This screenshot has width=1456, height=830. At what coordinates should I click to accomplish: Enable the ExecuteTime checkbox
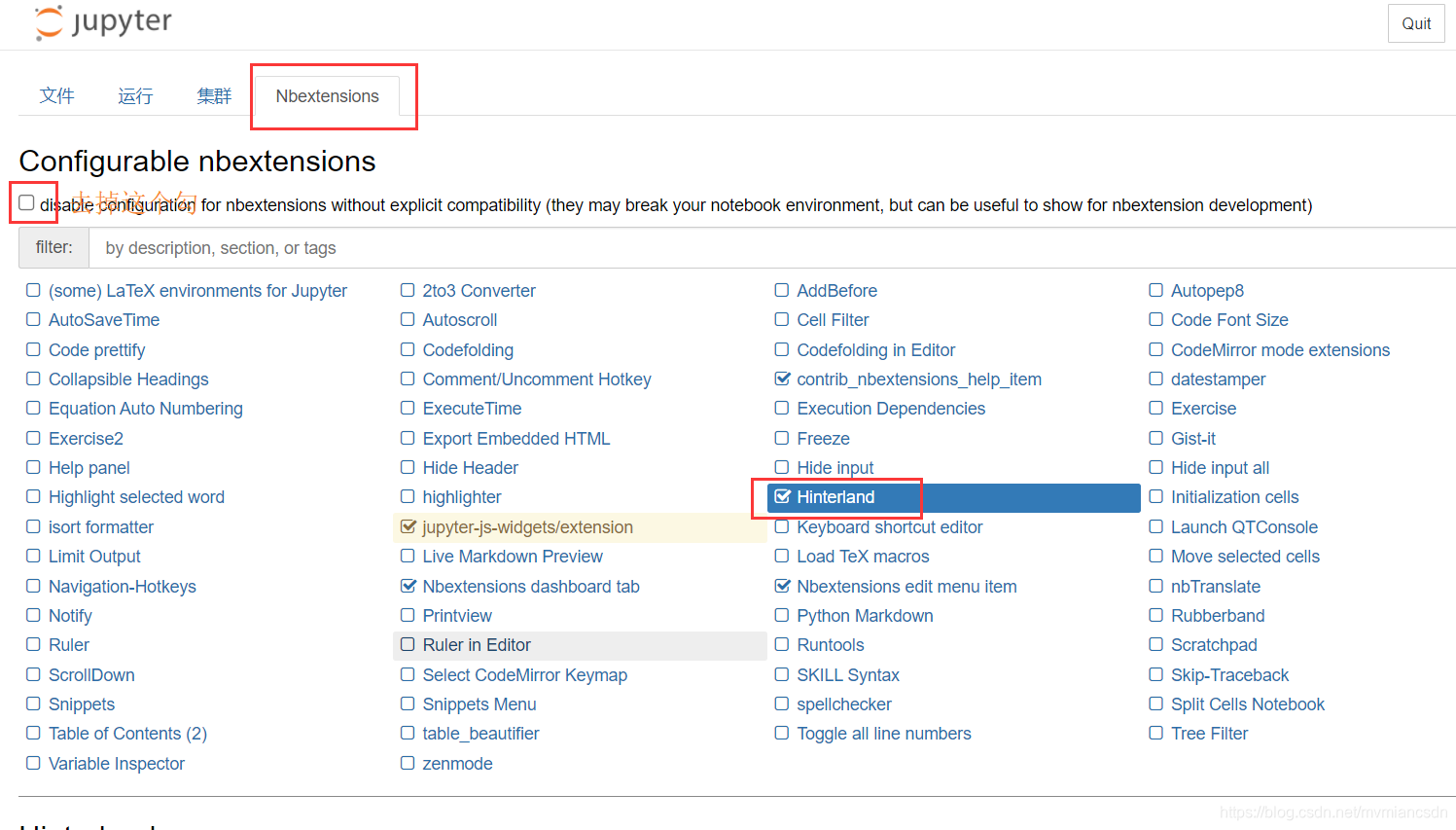[x=408, y=409]
